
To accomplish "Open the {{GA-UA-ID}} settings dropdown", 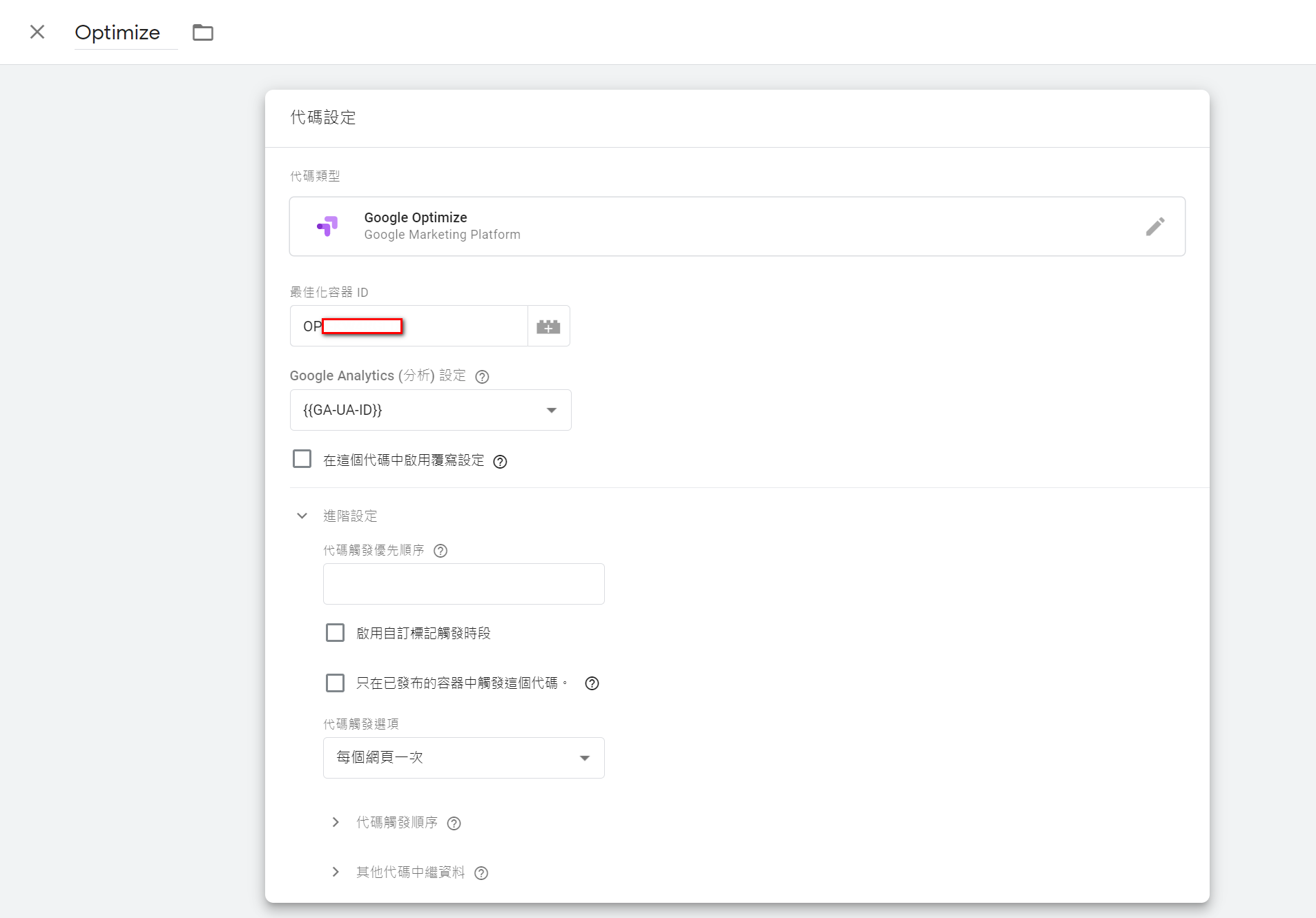I will 430,410.
